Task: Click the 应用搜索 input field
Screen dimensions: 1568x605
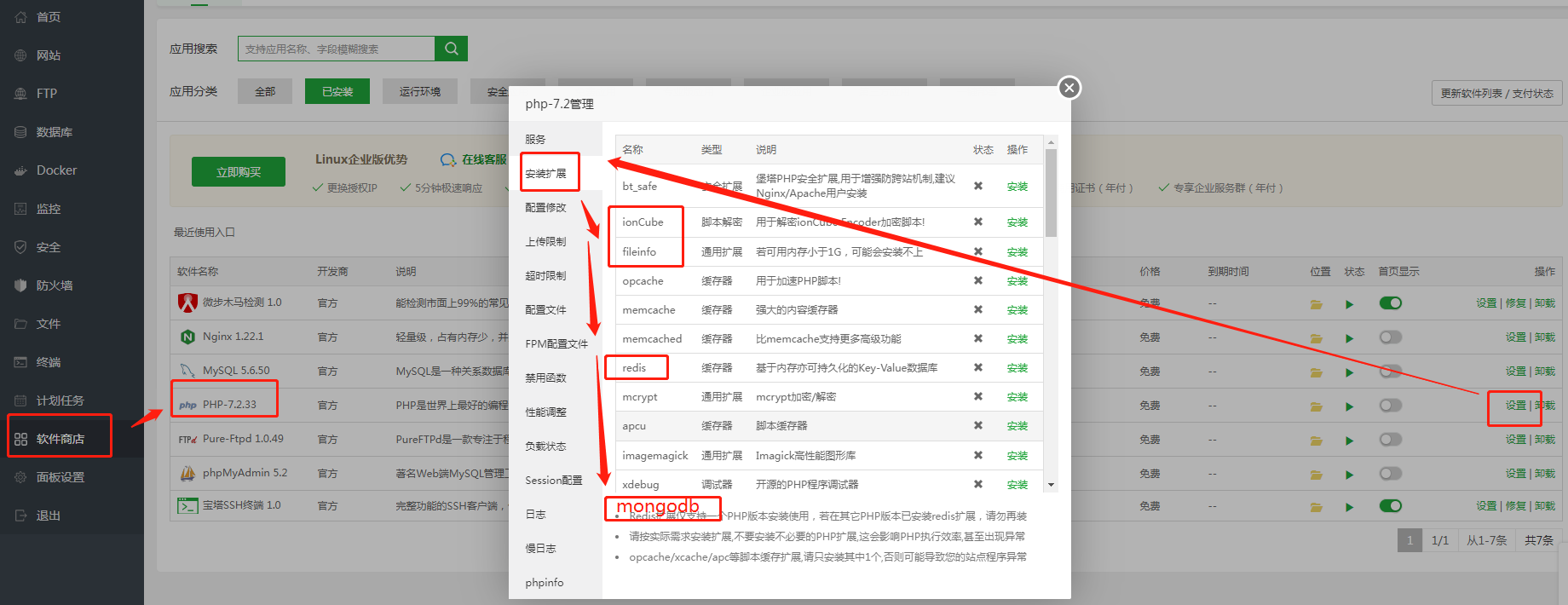Action: coord(336,49)
